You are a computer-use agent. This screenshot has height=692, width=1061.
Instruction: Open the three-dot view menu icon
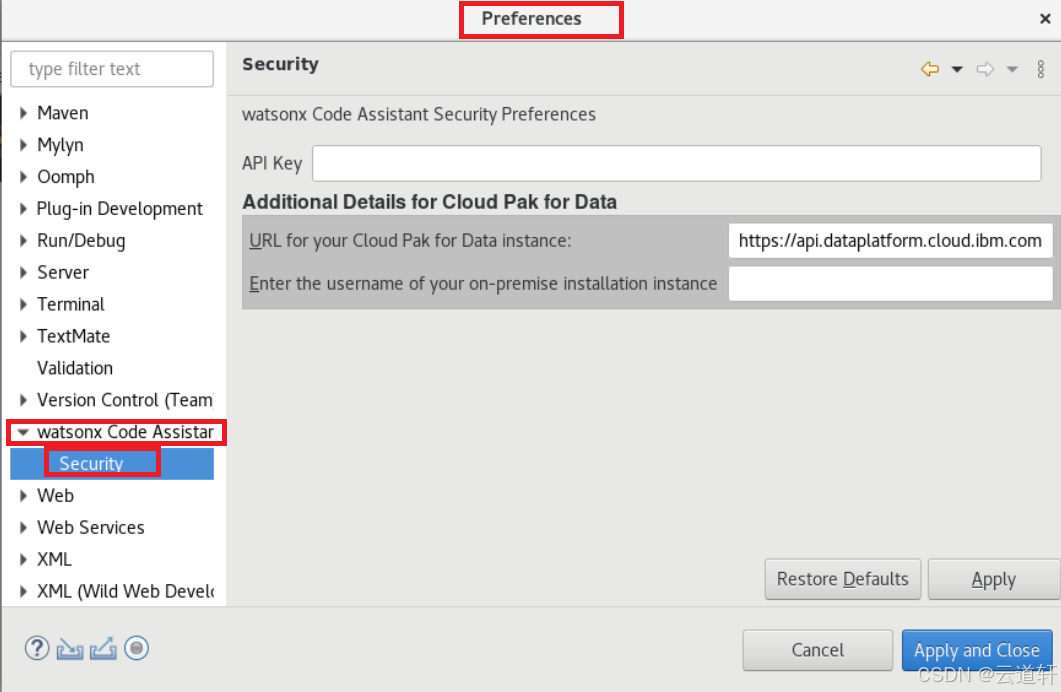coord(1041,69)
